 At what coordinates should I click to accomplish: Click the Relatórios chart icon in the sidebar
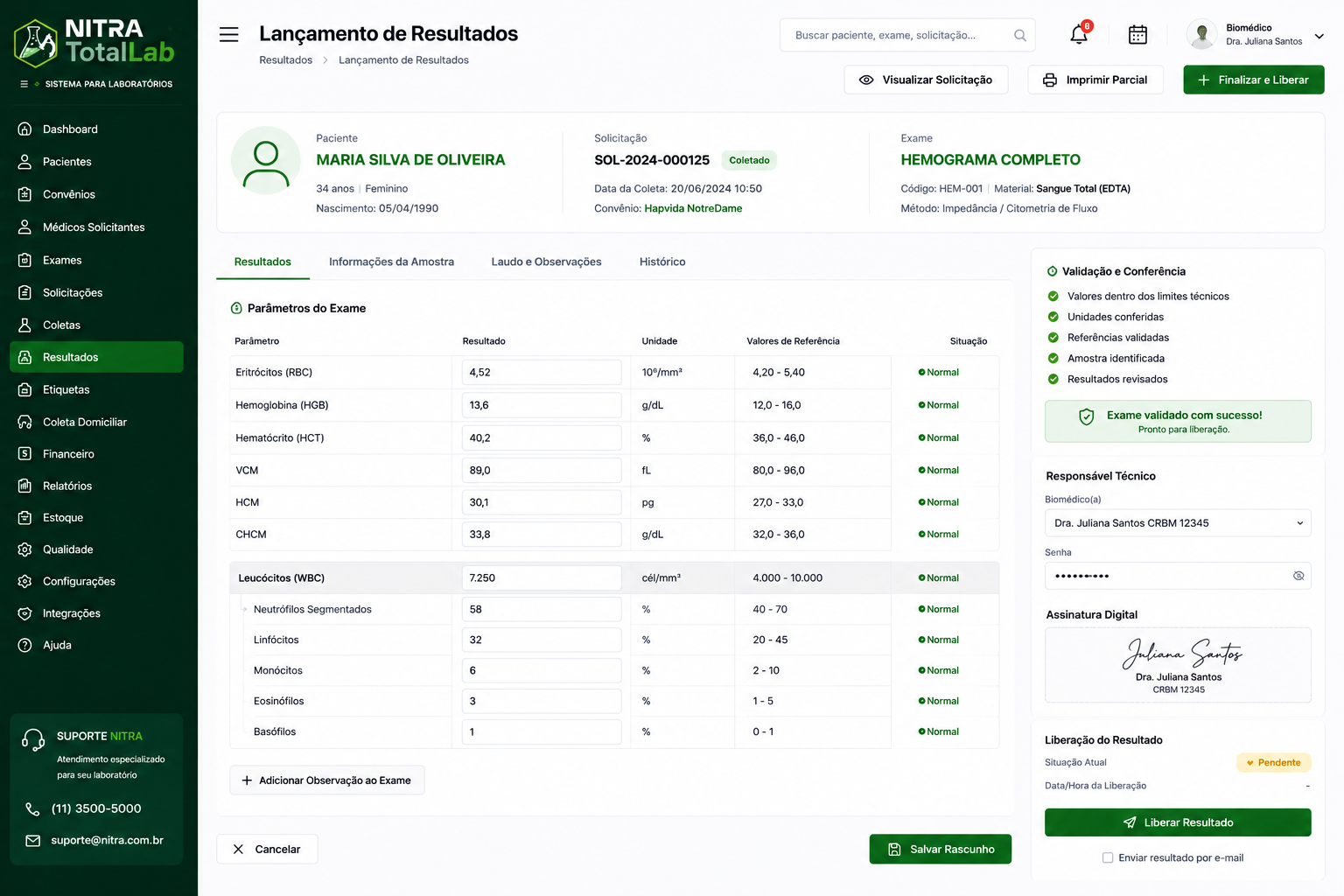point(25,486)
